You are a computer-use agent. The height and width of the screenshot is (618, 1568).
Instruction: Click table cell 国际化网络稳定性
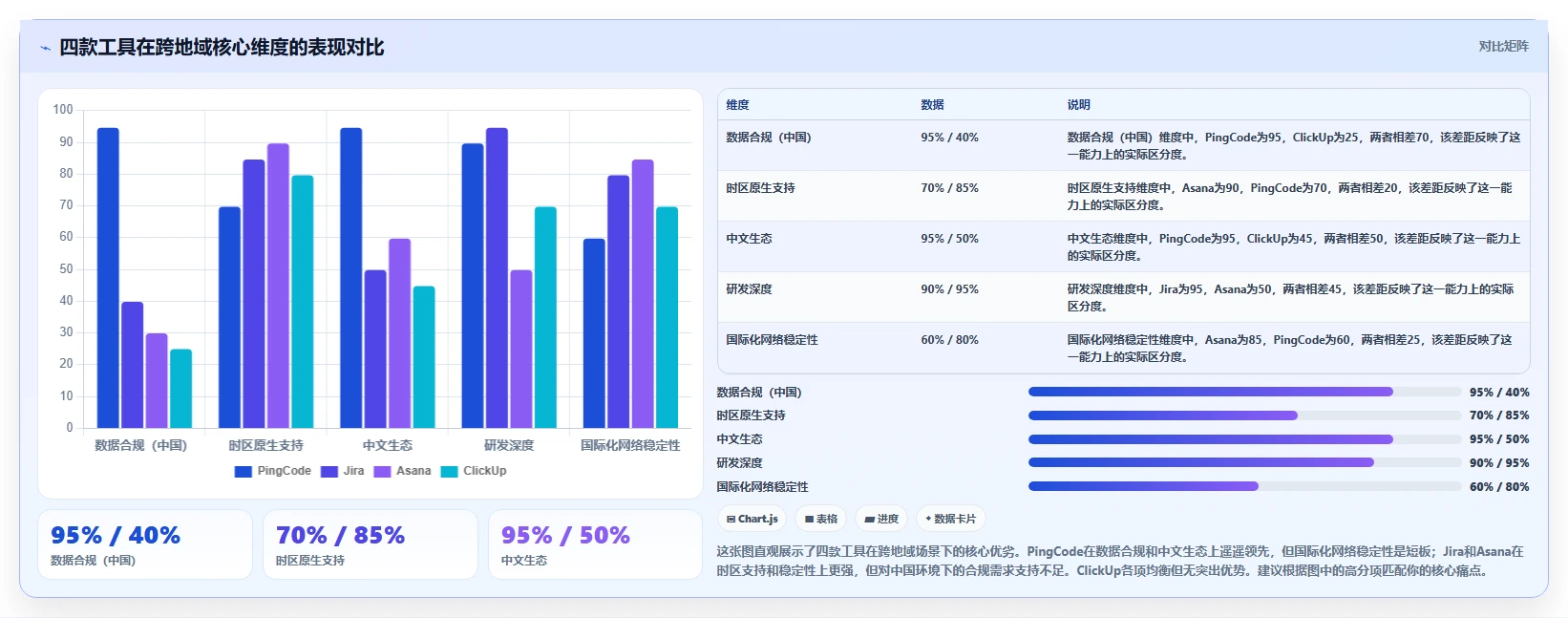tap(772, 340)
